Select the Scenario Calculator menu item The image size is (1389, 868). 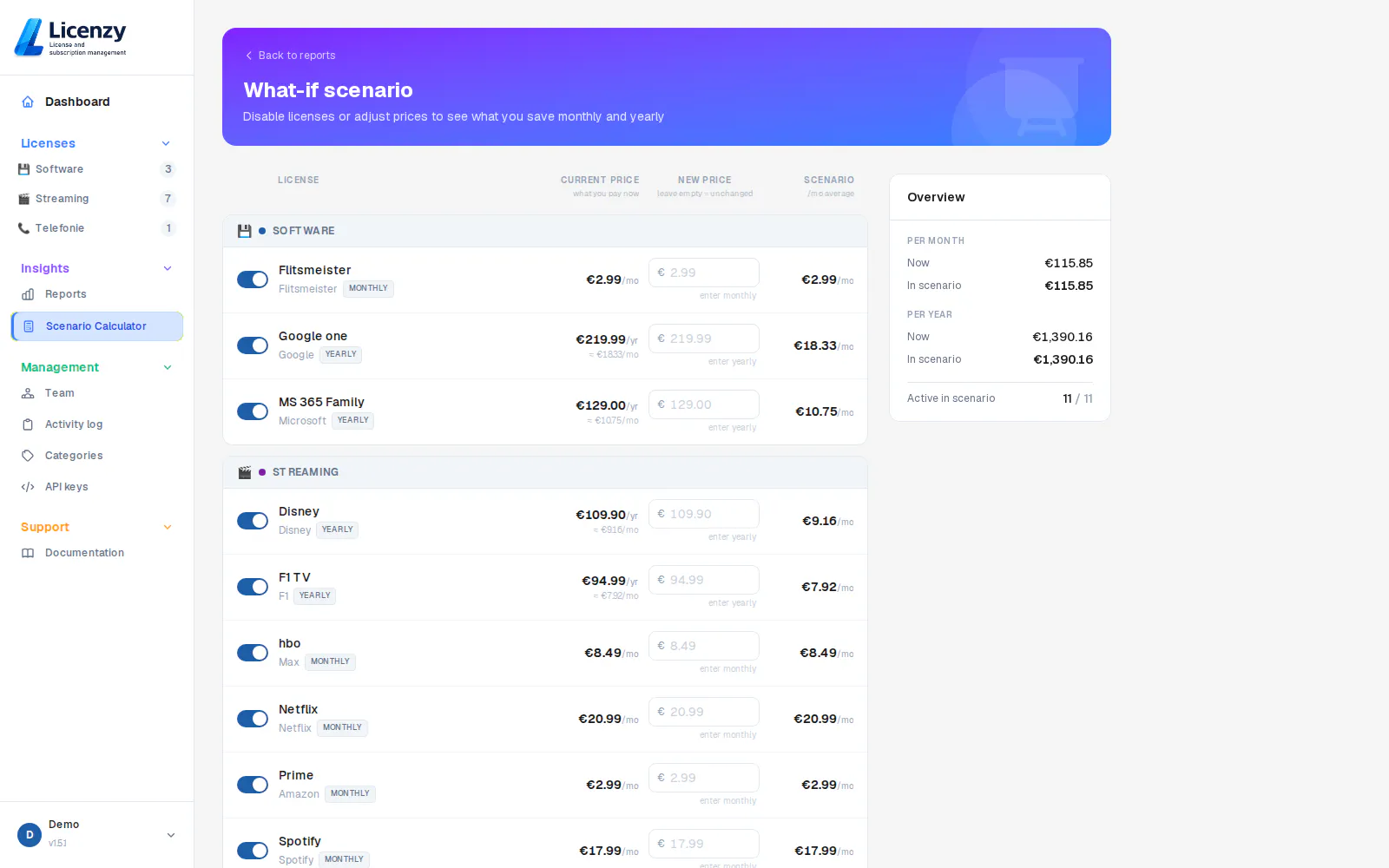pyautogui.click(x=97, y=326)
